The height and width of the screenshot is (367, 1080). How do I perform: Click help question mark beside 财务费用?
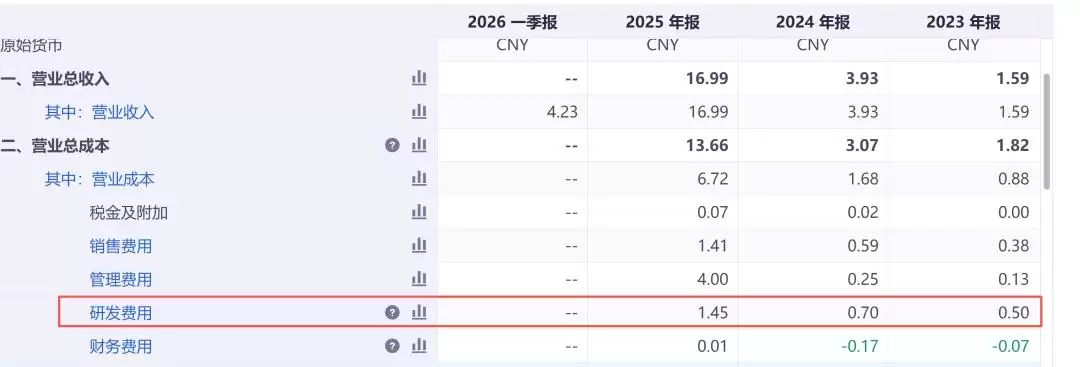[392, 346]
